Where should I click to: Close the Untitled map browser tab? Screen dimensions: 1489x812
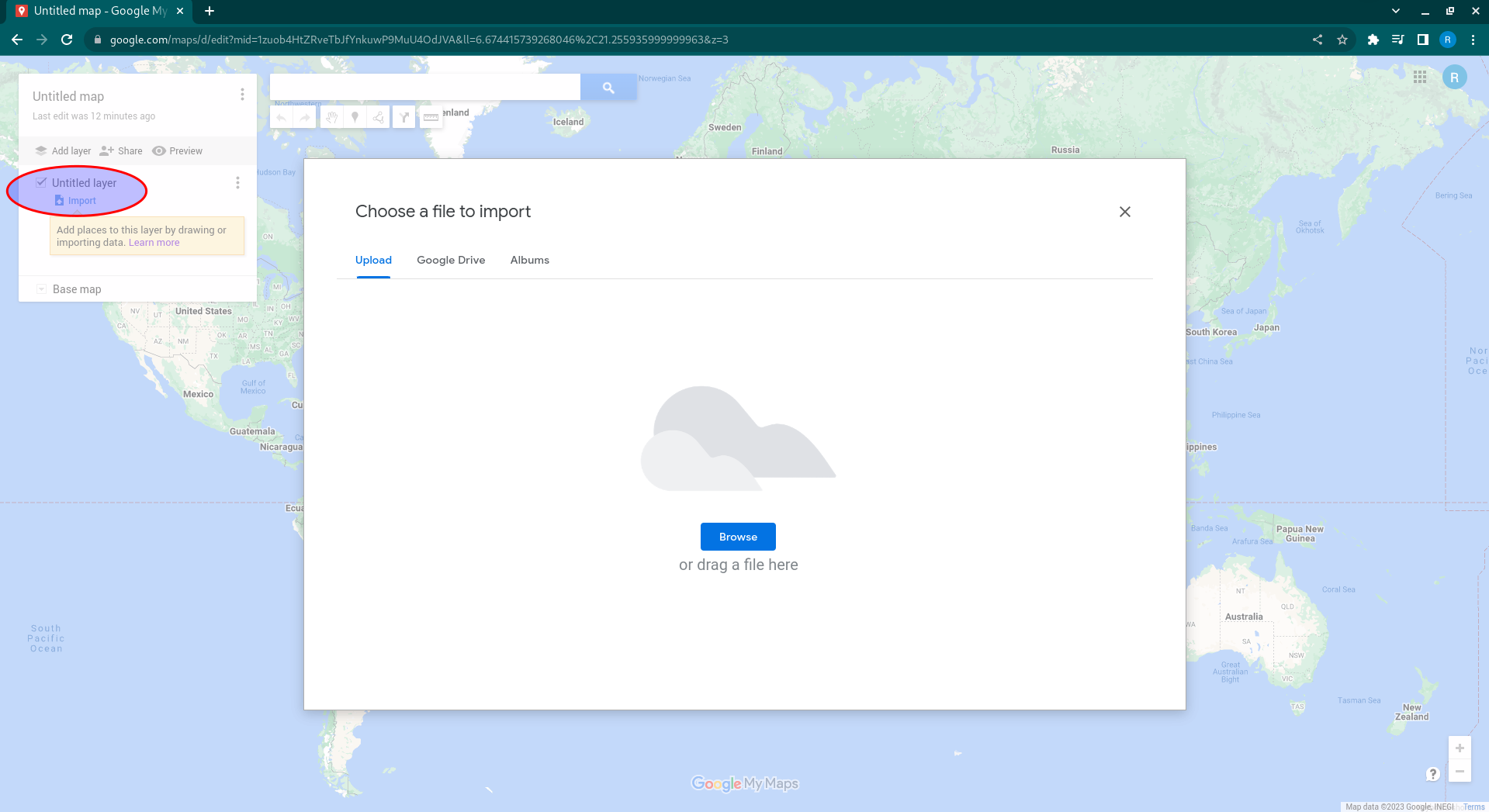(180, 11)
